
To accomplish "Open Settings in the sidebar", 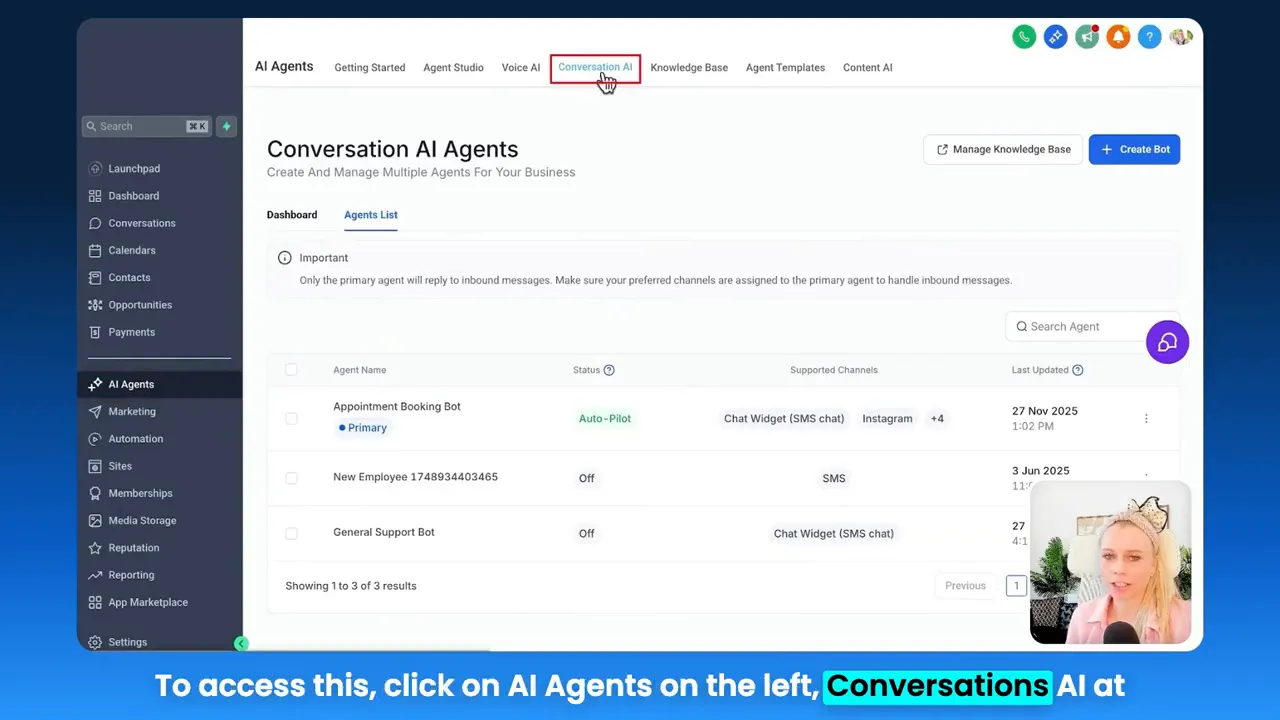I will 127,642.
